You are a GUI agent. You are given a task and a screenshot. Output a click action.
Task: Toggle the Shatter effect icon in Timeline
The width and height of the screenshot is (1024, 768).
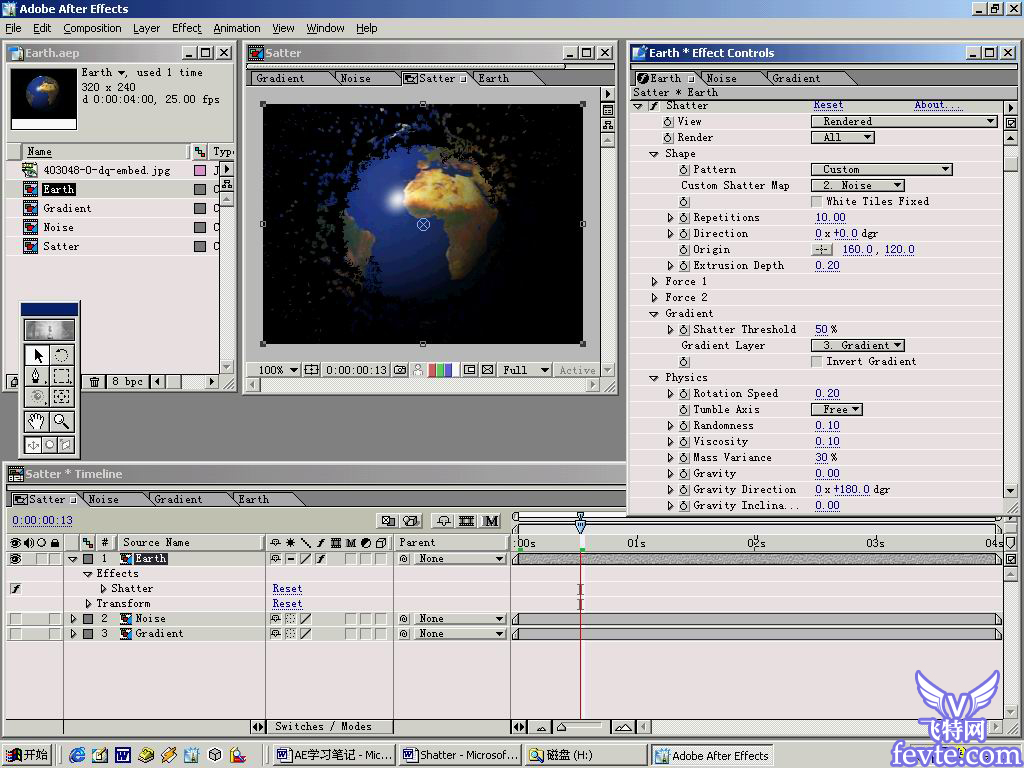16,588
